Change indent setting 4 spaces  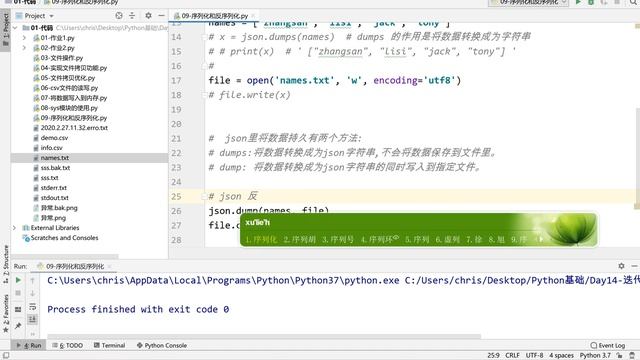click(561, 356)
